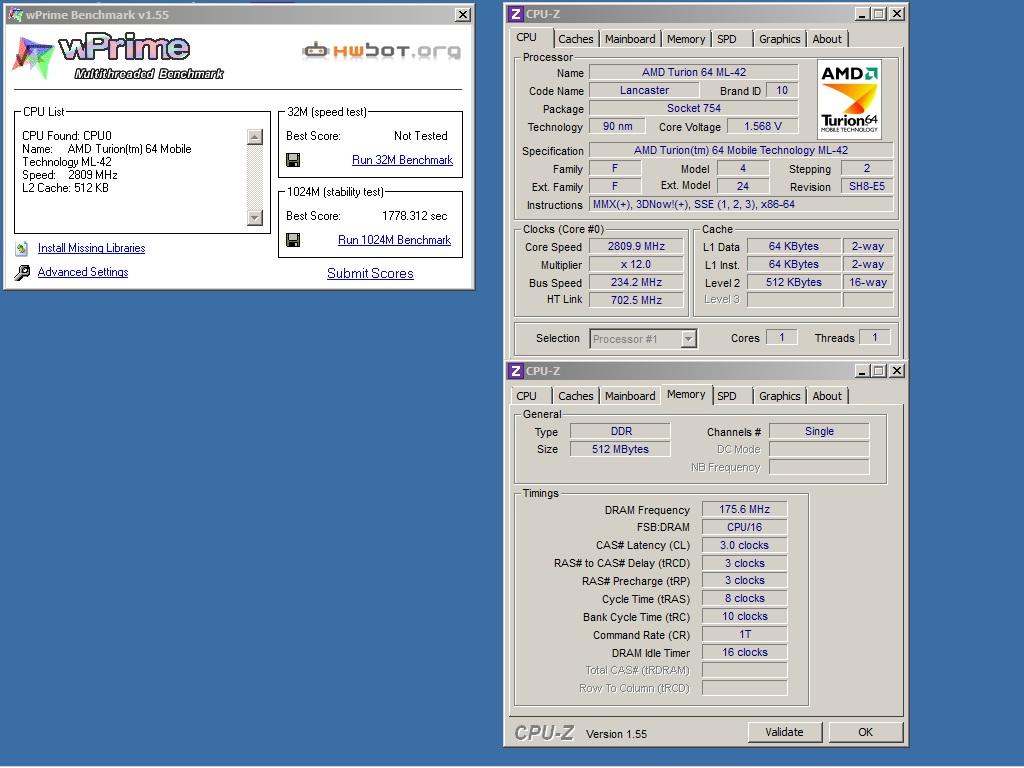
Task: Click the Channels # value 'Single'
Action: pyautogui.click(x=819, y=432)
